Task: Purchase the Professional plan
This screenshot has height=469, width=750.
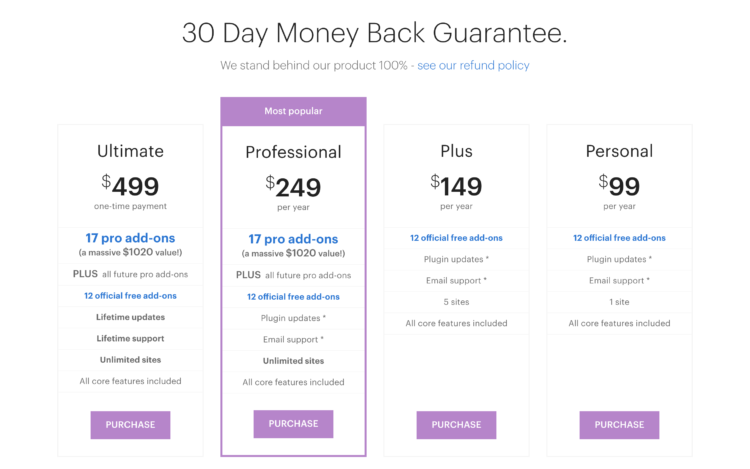Action: pyautogui.click(x=293, y=424)
